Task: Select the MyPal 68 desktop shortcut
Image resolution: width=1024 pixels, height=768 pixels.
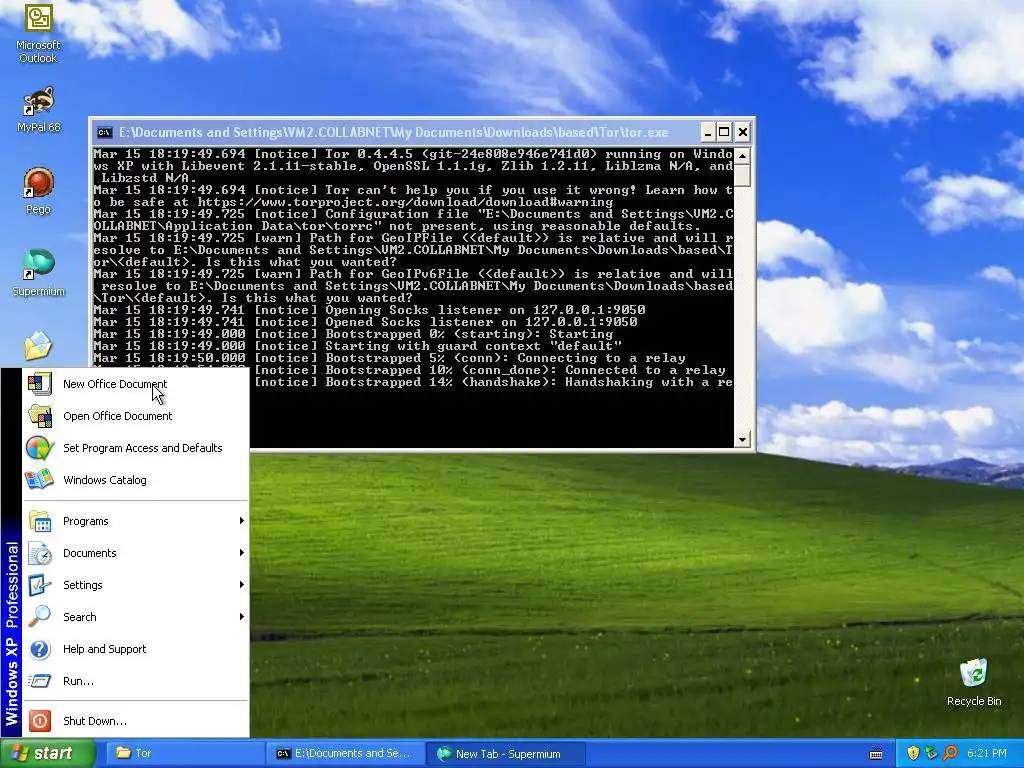Action: 38,110
